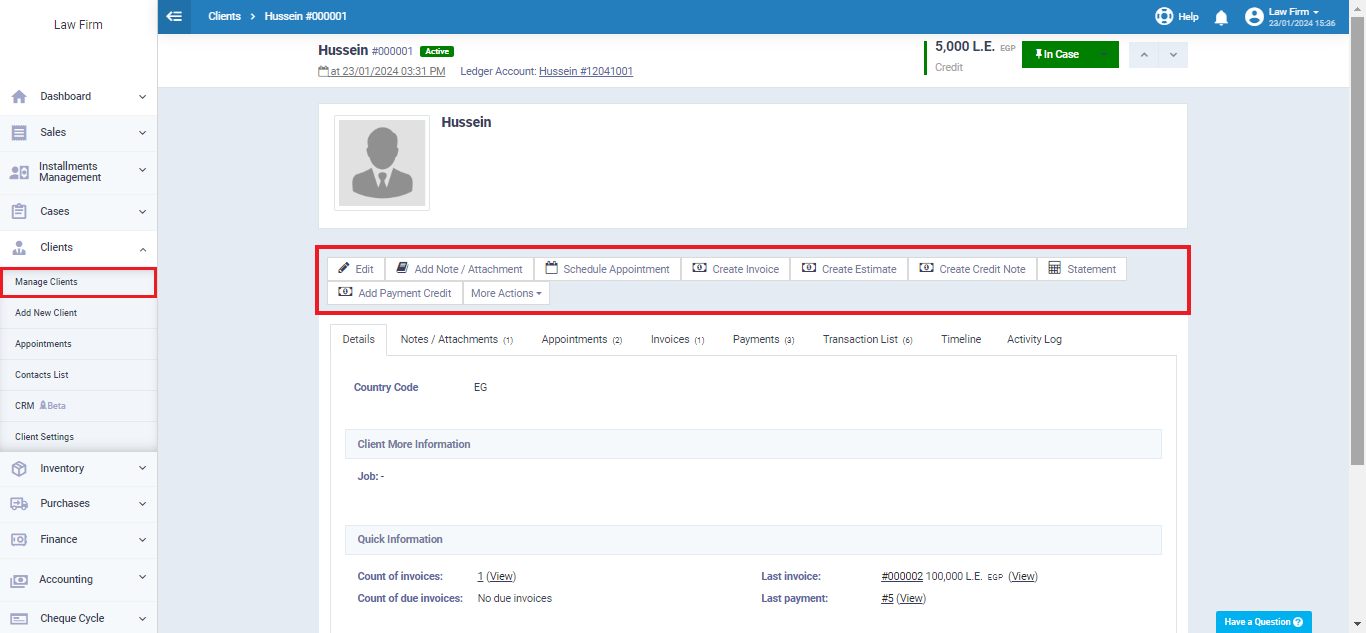Open Help via the lifebuoy icon
1366x633 pixels.
[1164, 17]
